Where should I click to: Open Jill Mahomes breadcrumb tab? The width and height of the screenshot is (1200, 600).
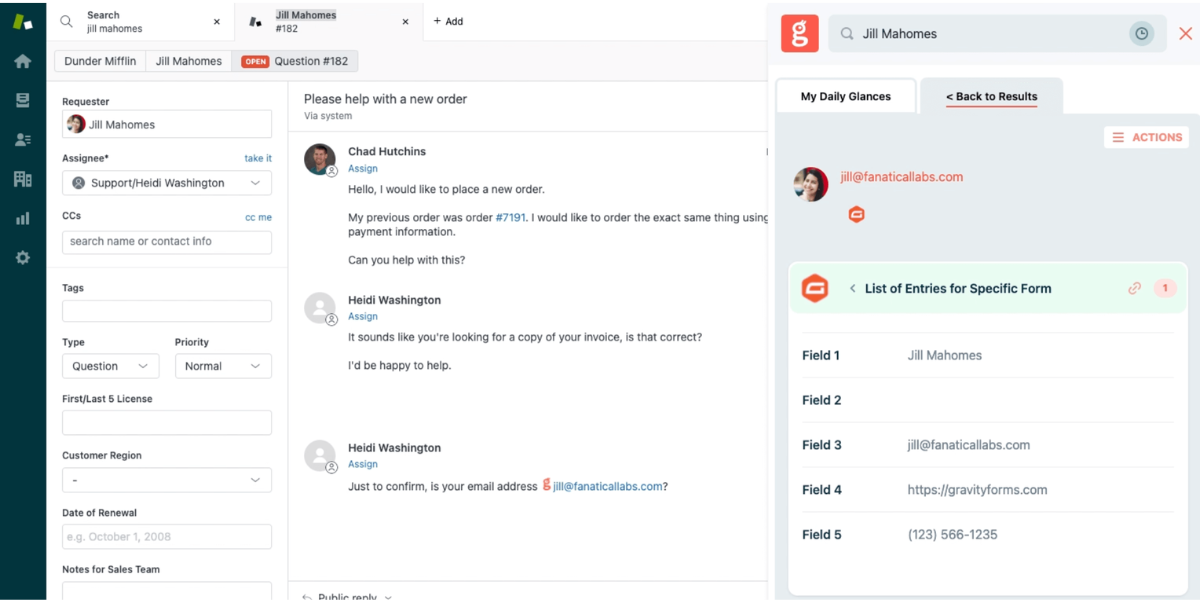coord(189,61)
